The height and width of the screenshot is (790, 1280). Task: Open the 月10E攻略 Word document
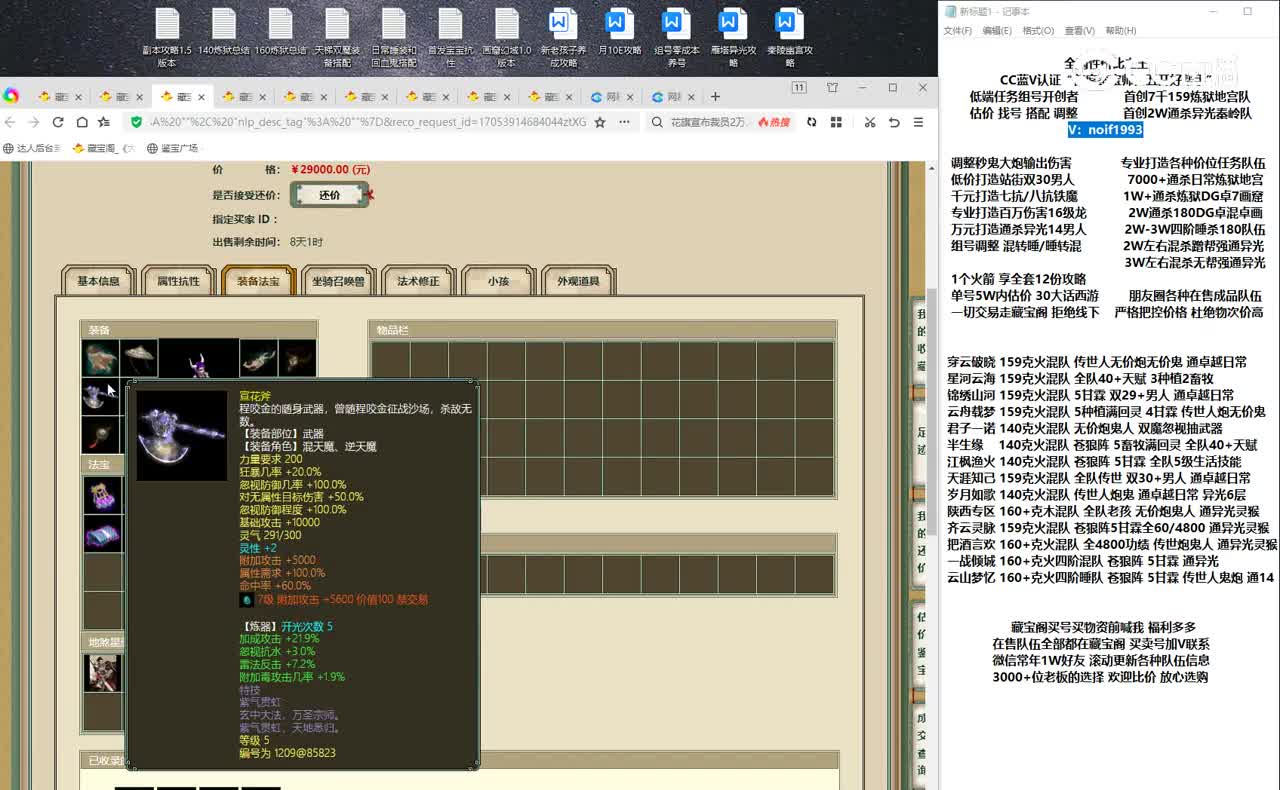620,32
